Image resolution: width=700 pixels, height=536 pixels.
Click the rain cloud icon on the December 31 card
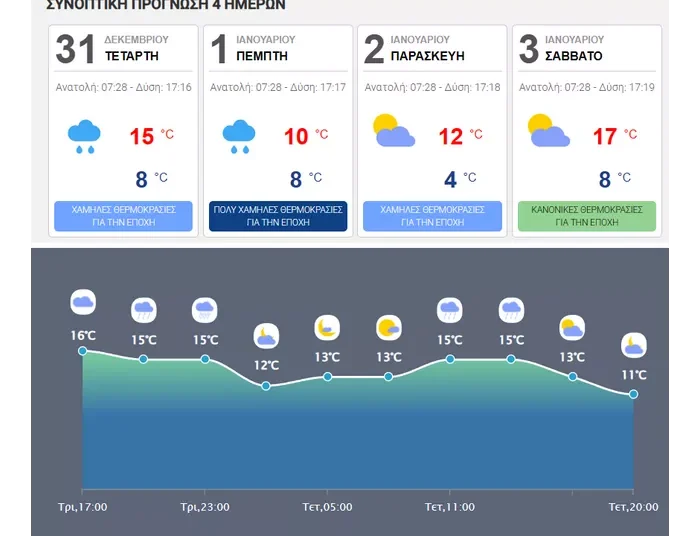click(x=84, y=135)
